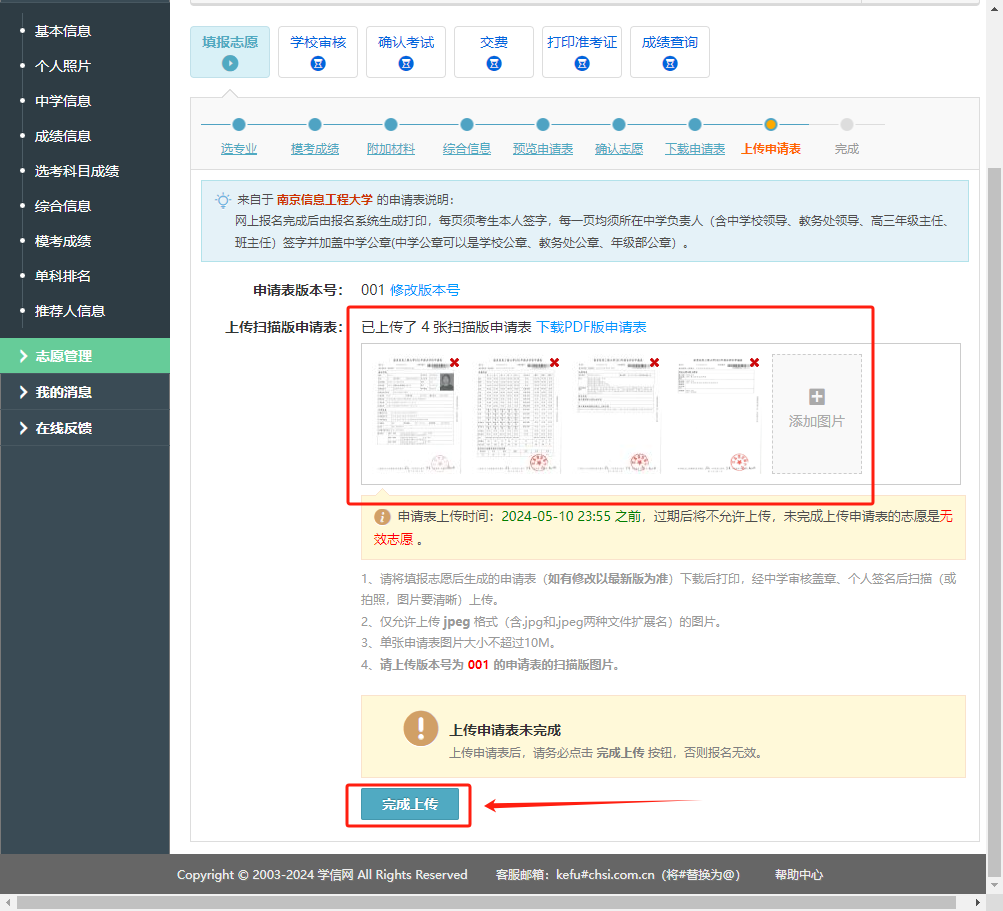Click the info icon beside 申请表上传时间
1003x911 pixels.
tap(382, 517)
